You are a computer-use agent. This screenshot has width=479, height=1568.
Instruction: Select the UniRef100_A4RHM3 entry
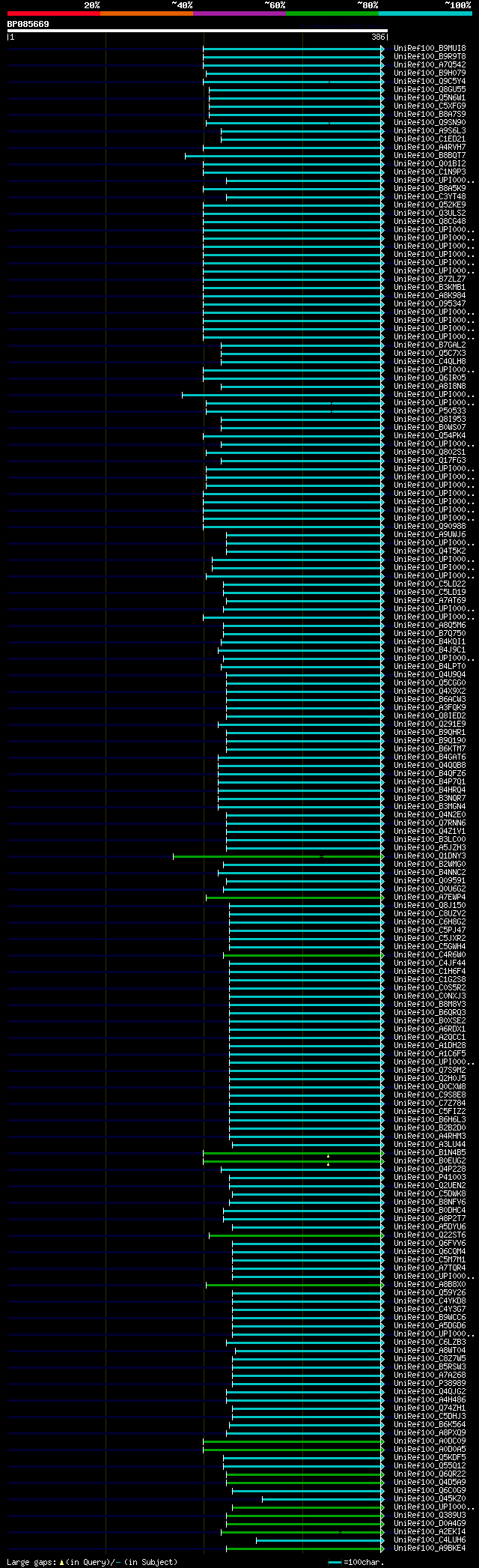point(430,1136)
